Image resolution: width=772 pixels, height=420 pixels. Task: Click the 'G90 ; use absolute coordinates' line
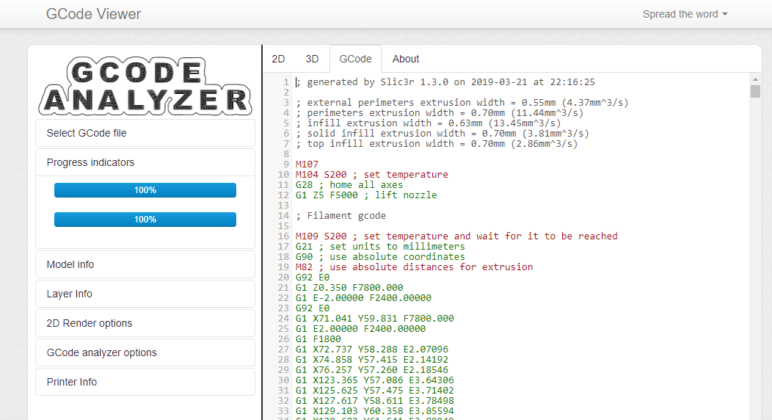(380, 257)
